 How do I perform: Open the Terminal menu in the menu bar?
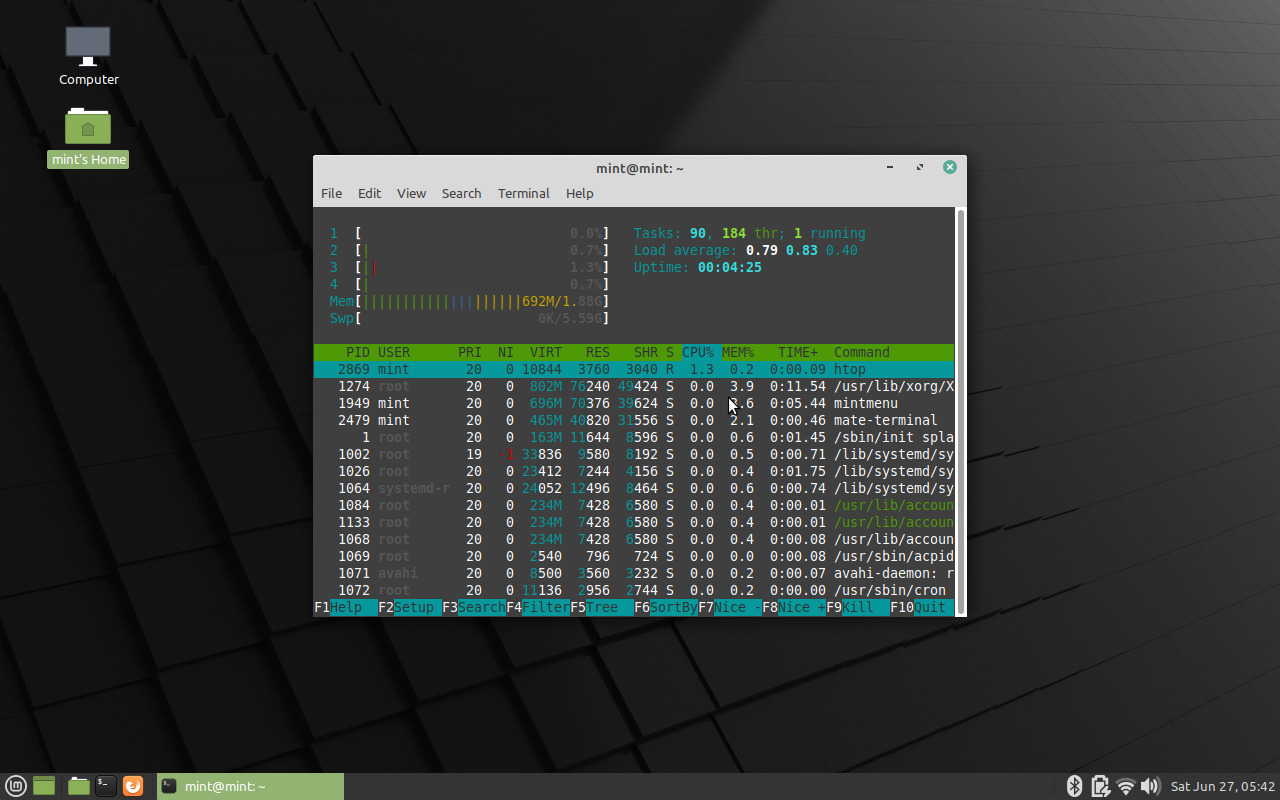pyautogui.click(x=523, y=194)
